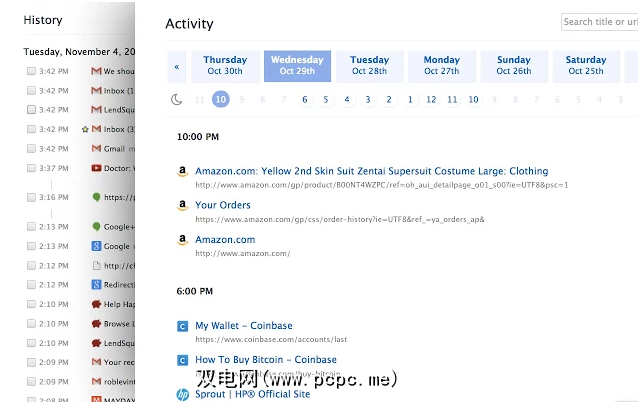Screen dimensions: 638x402
Task: Select the Saturday Oct 25th tab
Action: pos(586,66)
